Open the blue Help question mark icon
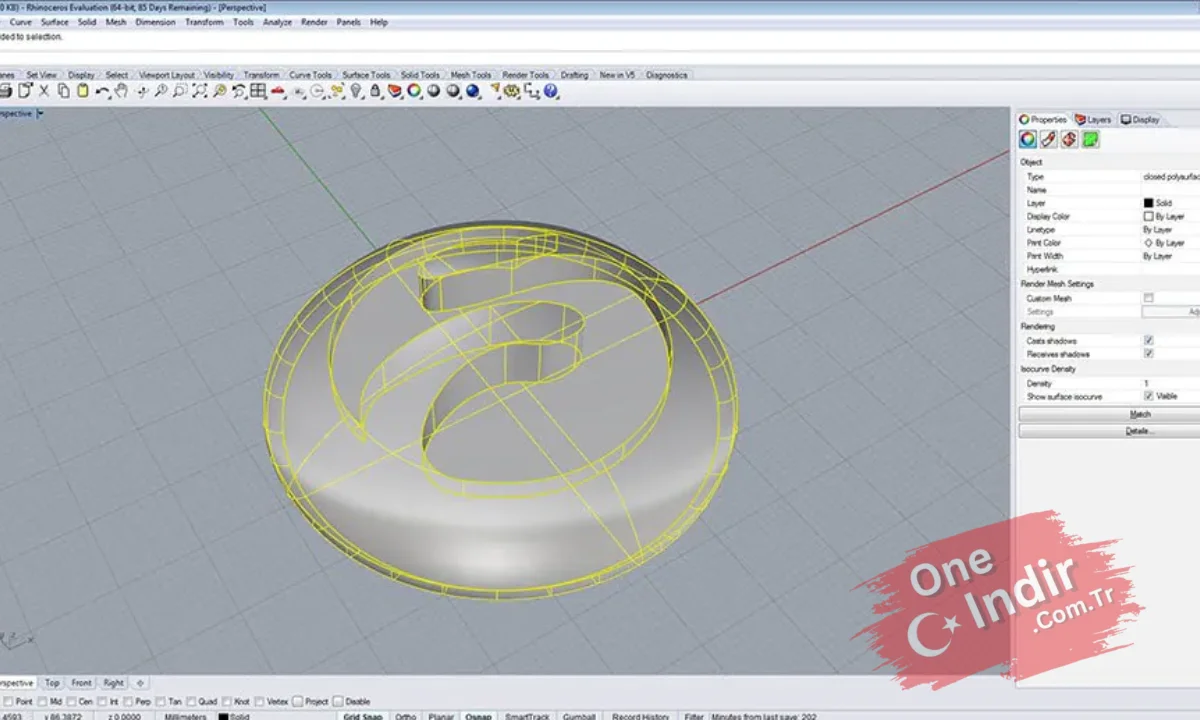 551,91
